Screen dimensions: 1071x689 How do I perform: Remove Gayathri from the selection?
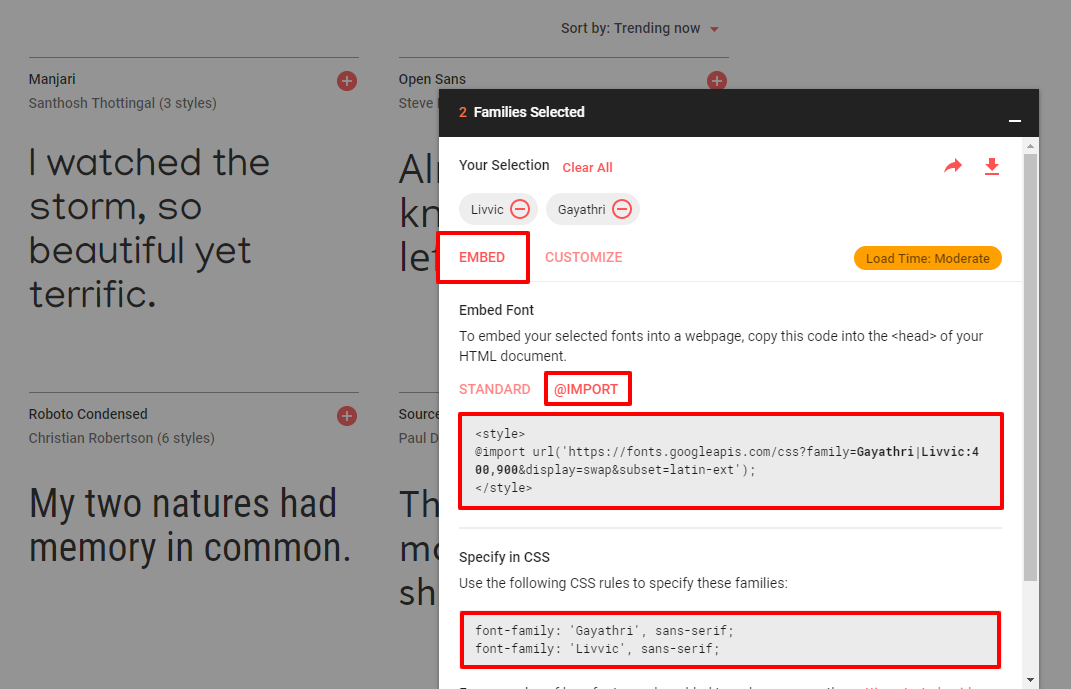click(x=622, y=209)
